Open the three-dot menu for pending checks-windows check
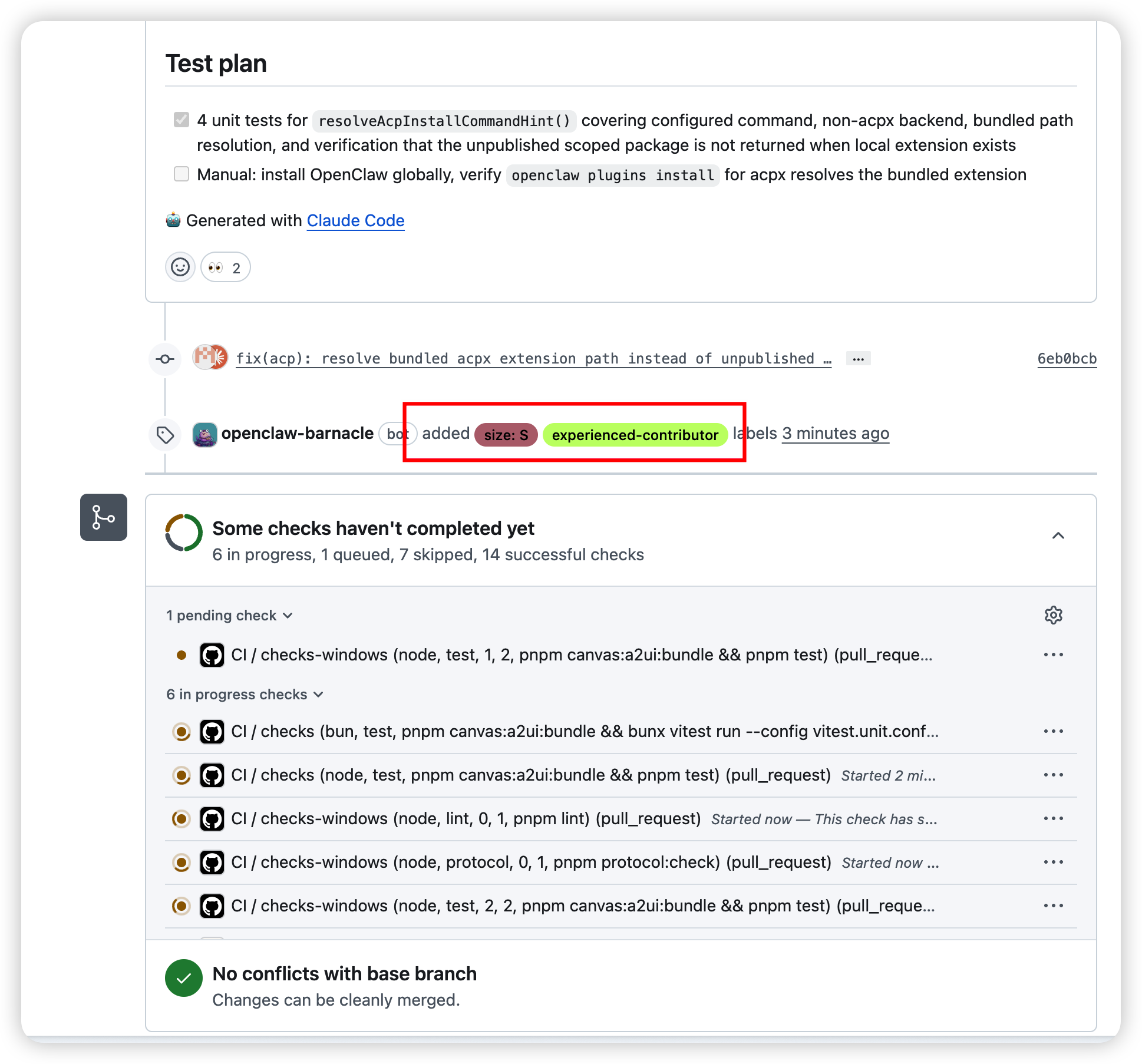The width and height of the screenshot is (1142, 1064). tap(1053, 655)
